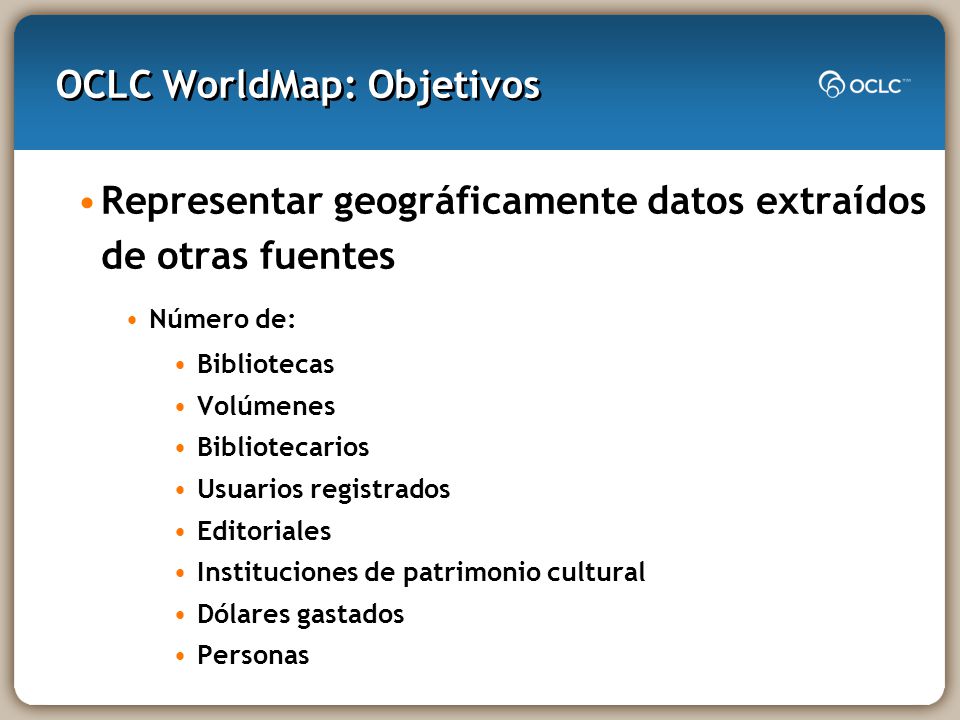Click "Usuarios registrados" in the list

(323, 489)
